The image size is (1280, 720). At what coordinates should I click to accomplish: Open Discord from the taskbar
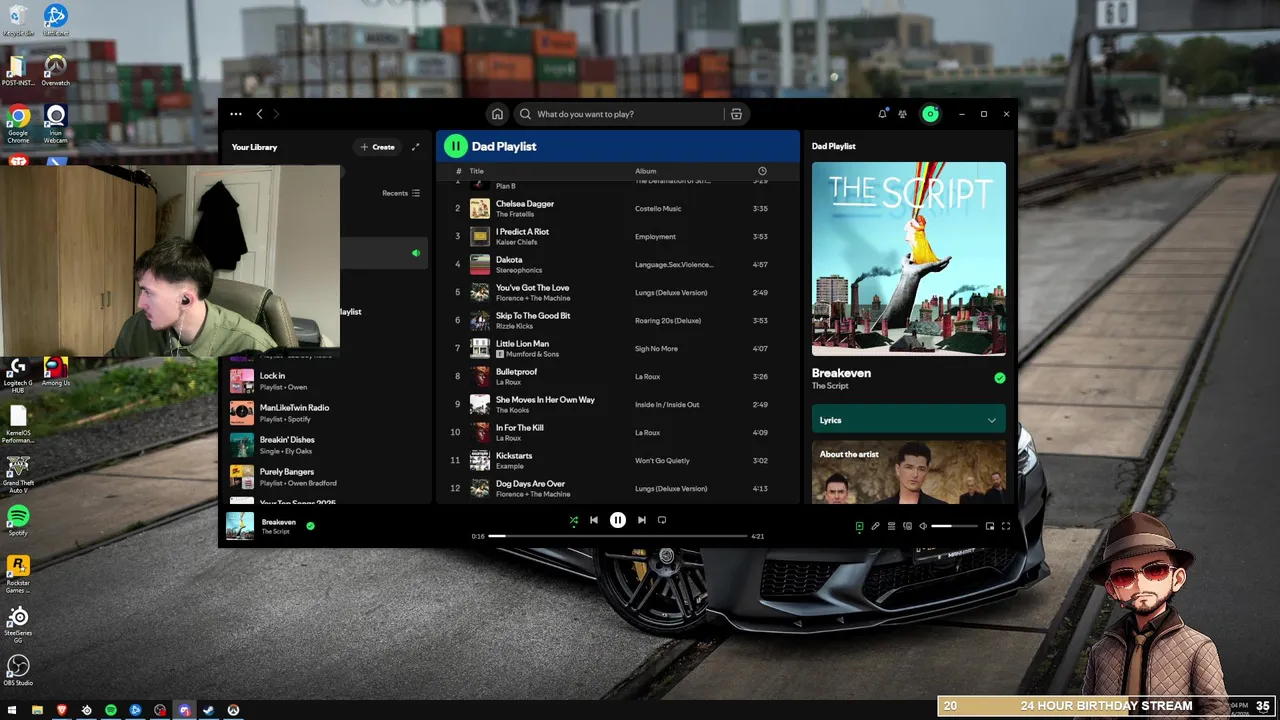pyautogui.click(x=184, y=710)
